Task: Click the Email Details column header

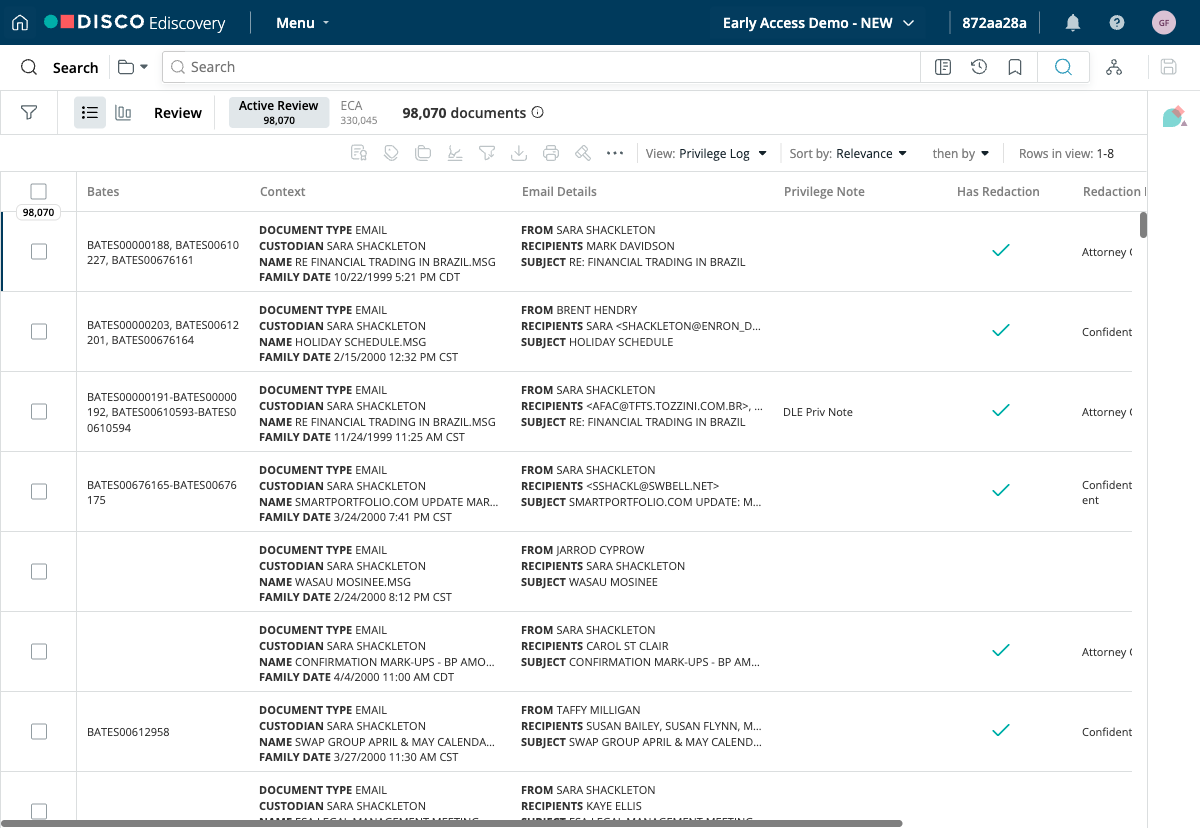Action: [x=559, y=191]
